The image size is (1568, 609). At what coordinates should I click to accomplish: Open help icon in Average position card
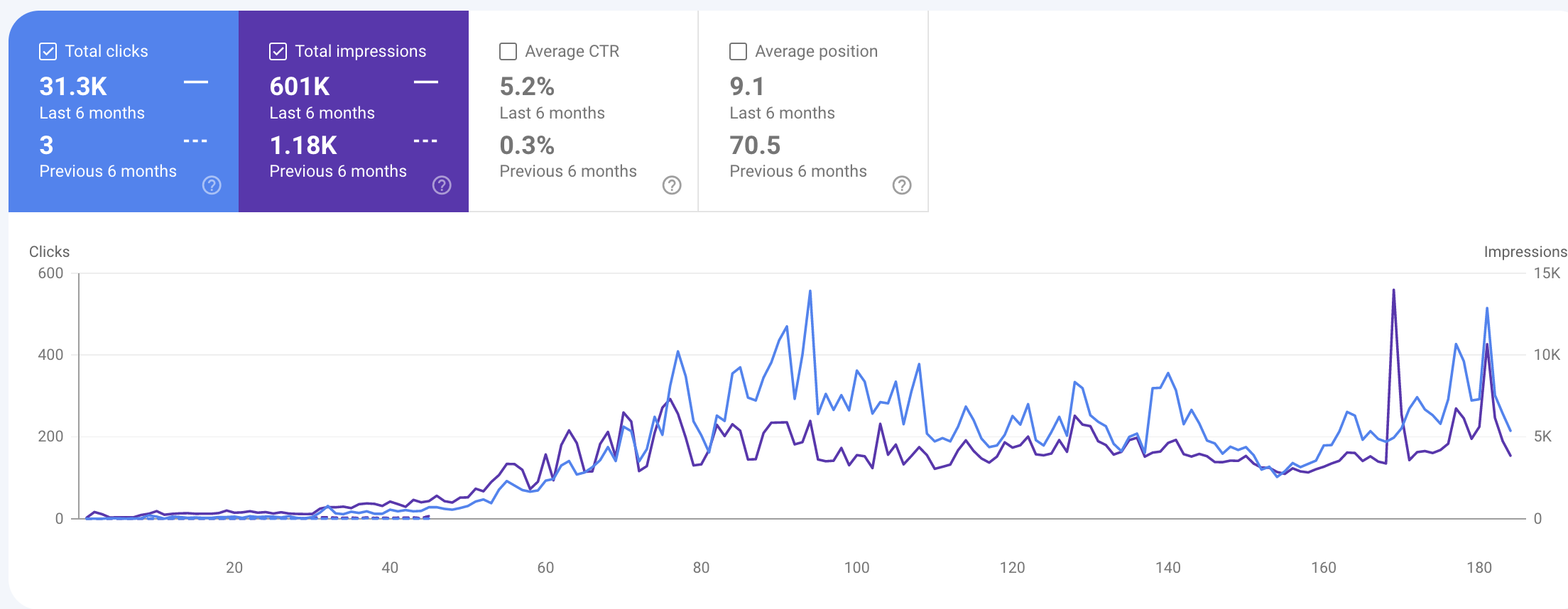click(902, 185)
